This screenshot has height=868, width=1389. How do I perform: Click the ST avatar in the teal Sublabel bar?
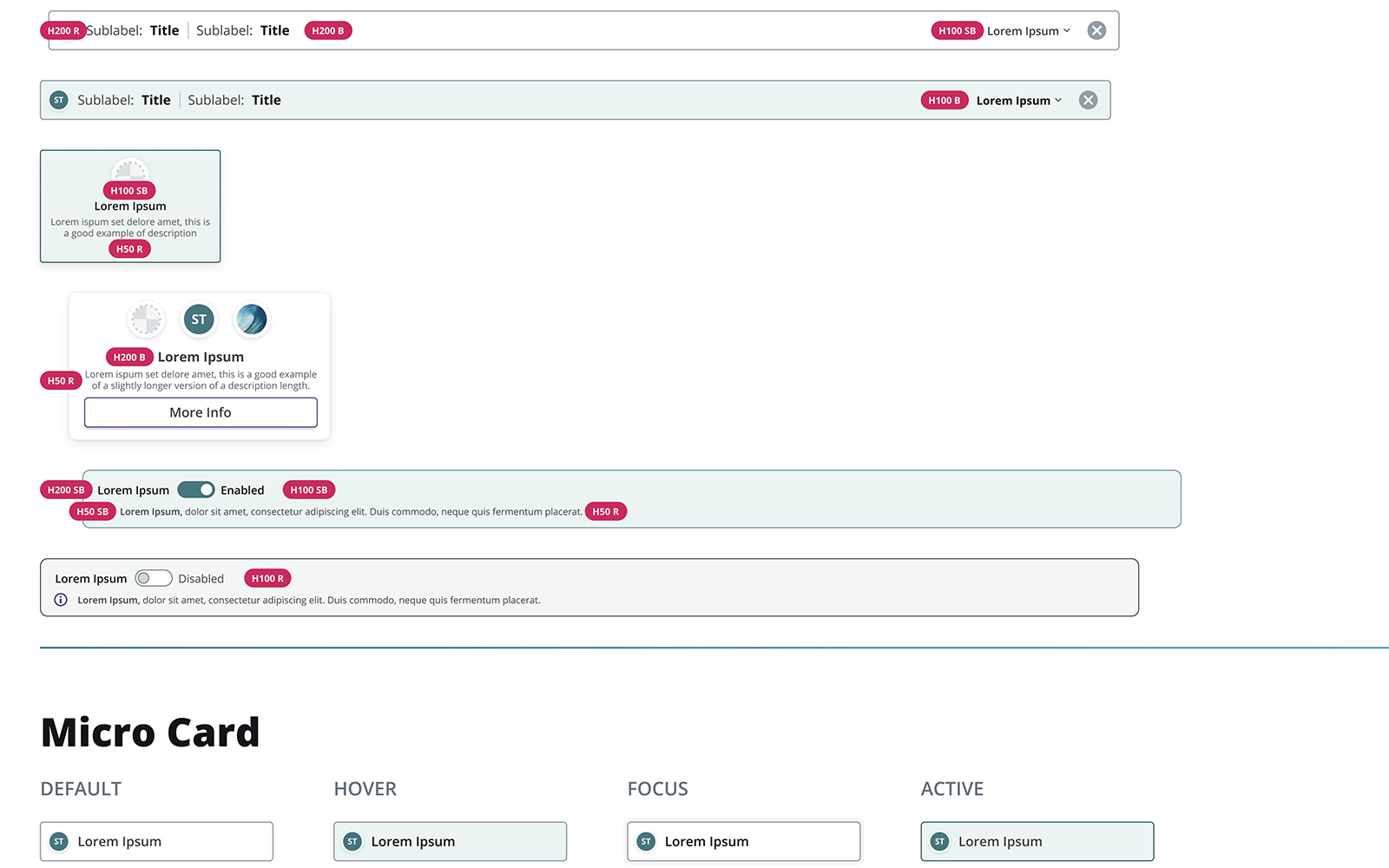click(59, 100)
